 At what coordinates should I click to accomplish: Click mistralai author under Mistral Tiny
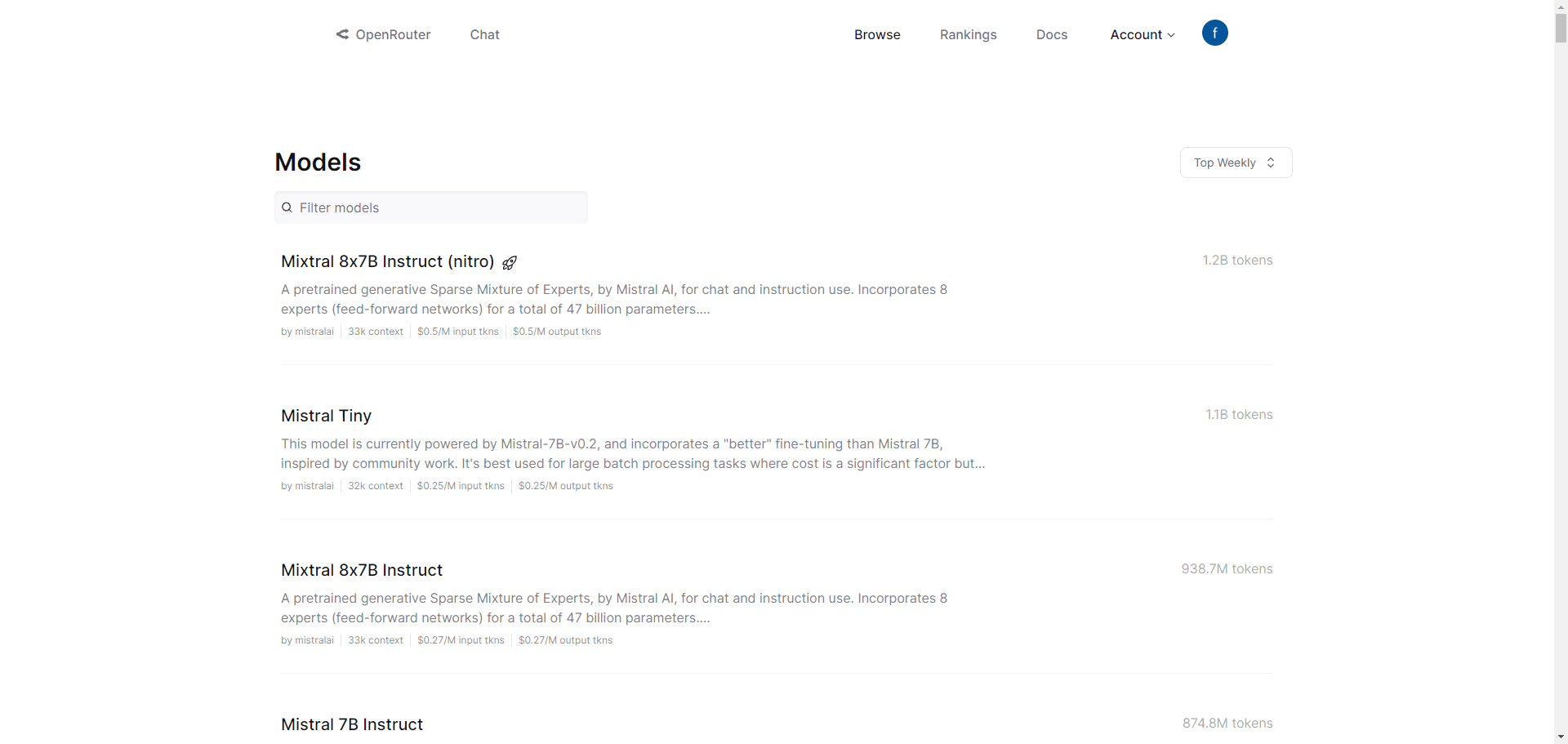307,486
